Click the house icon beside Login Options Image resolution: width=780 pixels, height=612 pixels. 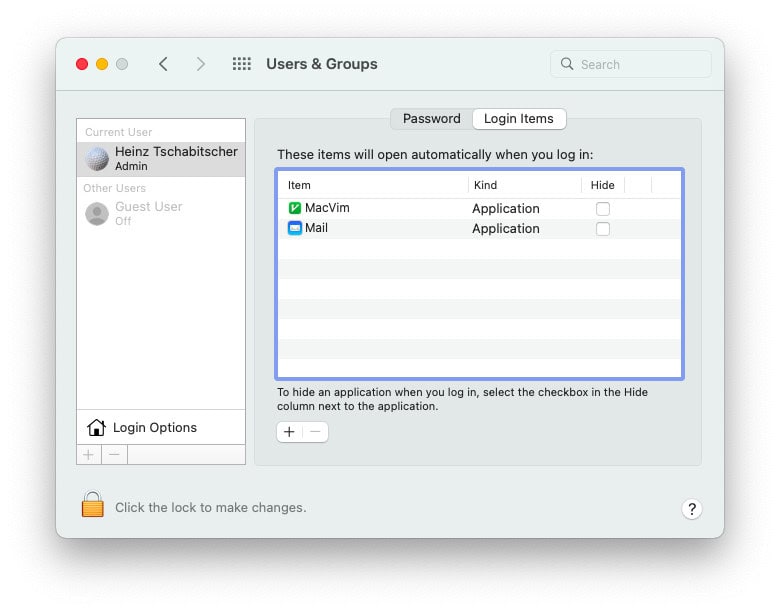click(96, 428)
